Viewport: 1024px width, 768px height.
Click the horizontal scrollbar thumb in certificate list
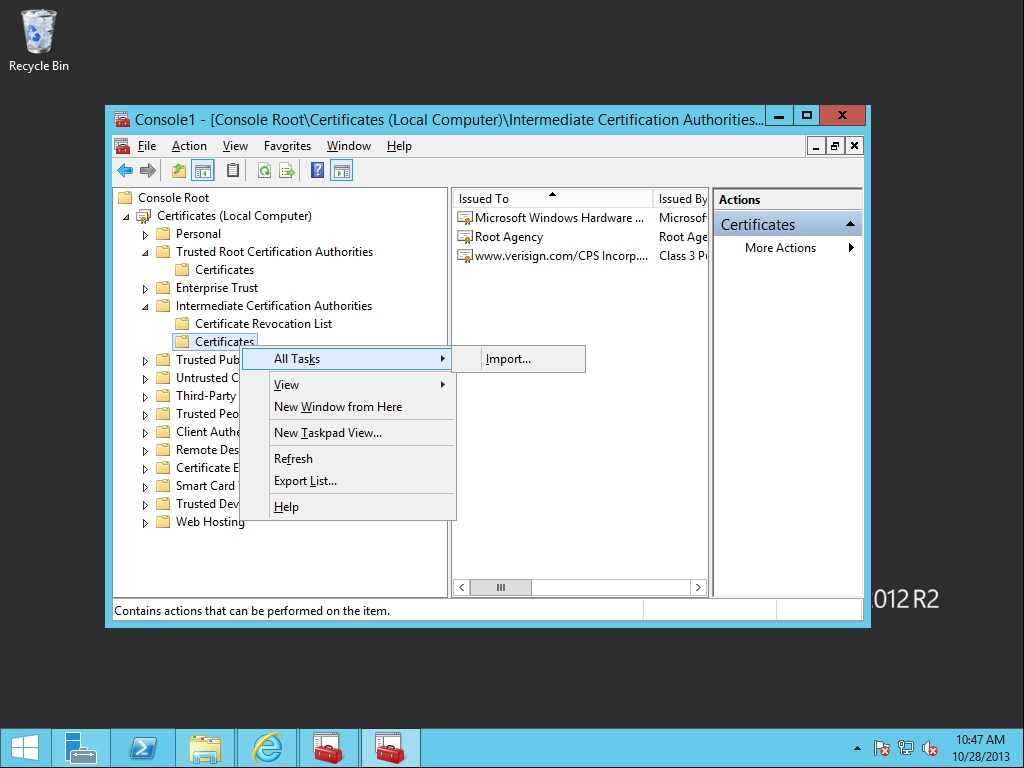501,588
